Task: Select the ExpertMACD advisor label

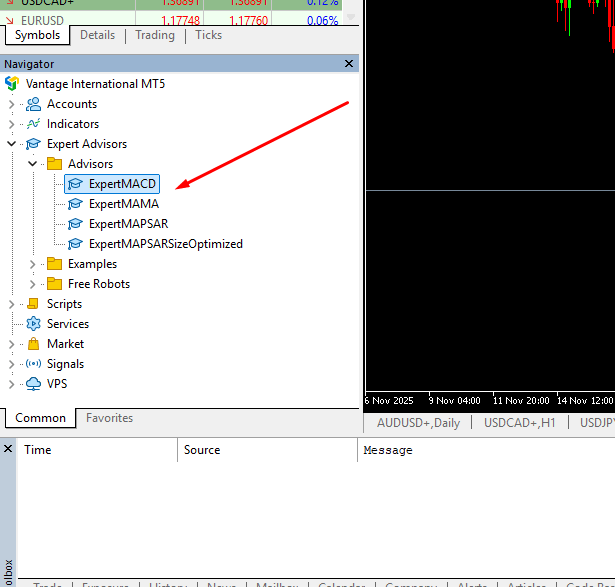Action: pyautogui.click(x=122, y=184)
